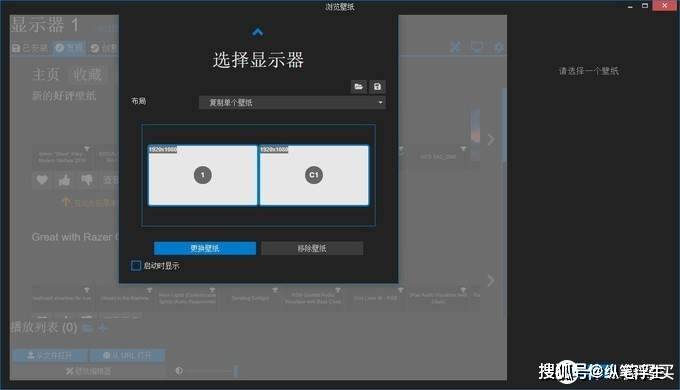Screen dimensions: 680x390
Task: Switch to the 收藏 tab
Action: (87, 75)
